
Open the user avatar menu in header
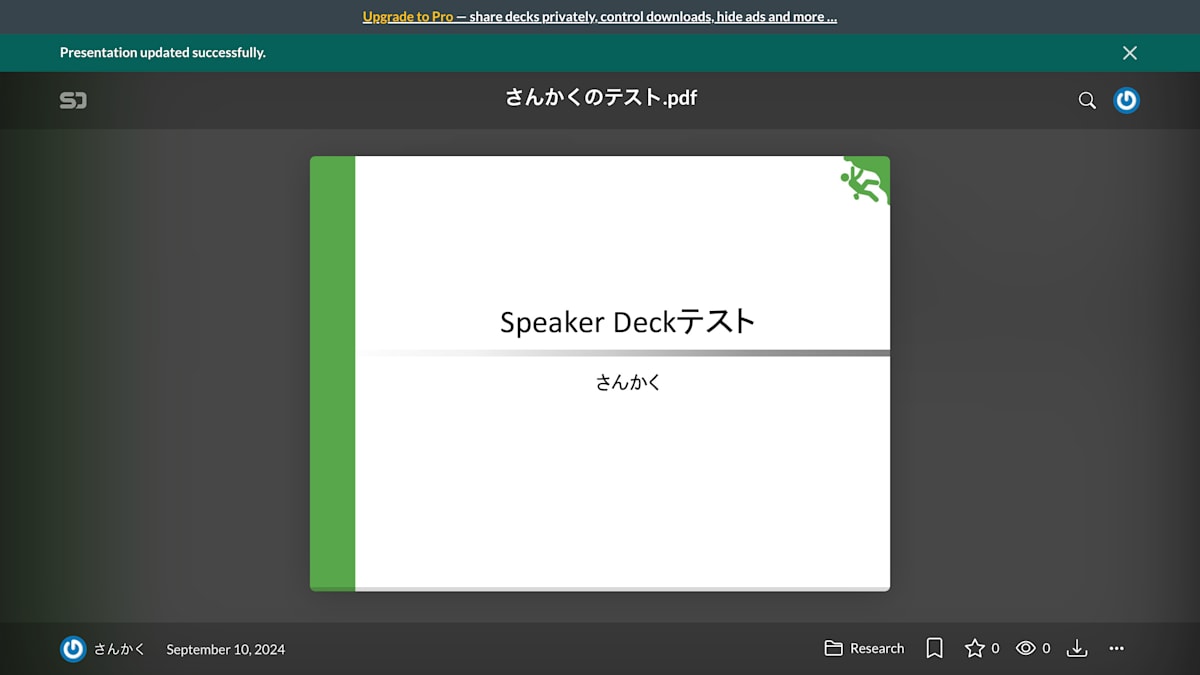pos(1127,100)
